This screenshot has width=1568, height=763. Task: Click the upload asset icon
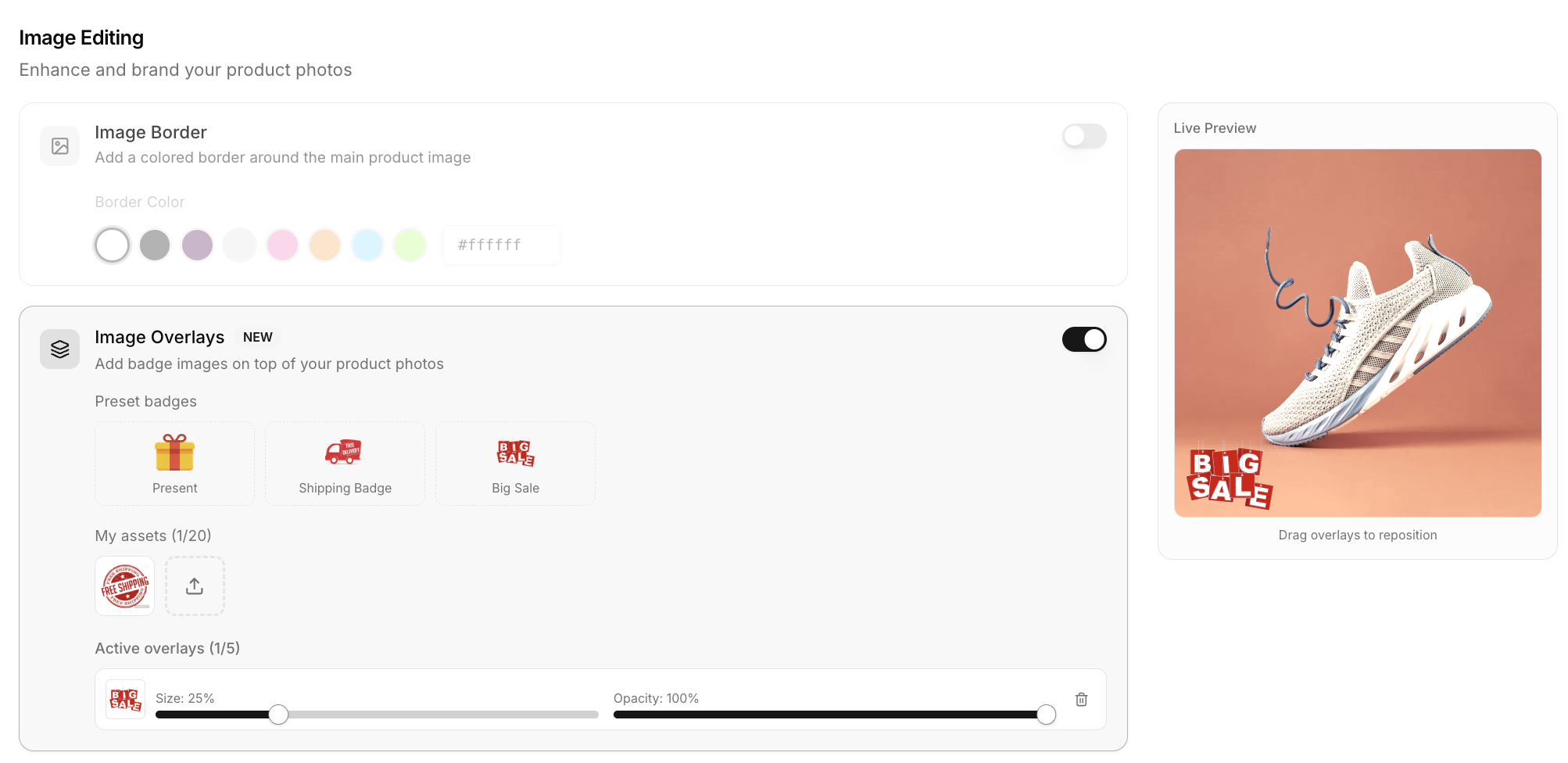click(x=195, y=586)
